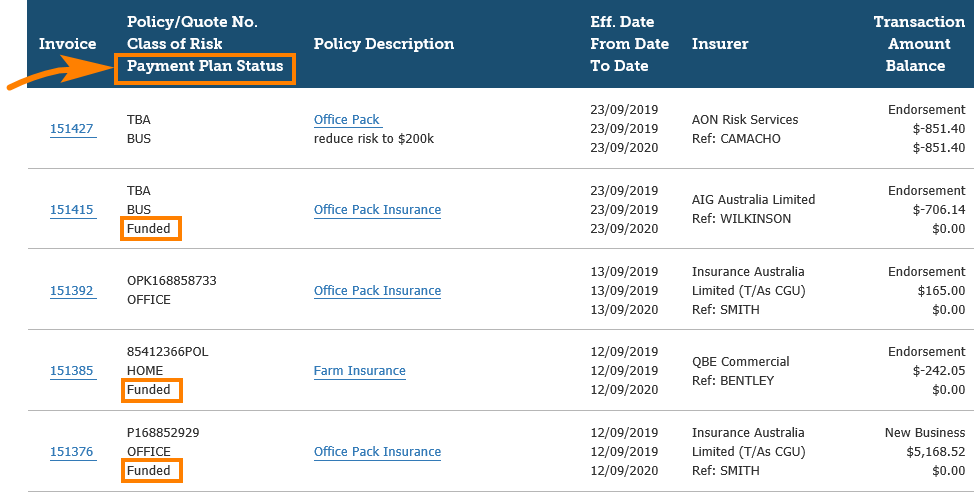Click the Invoice column header
This screenshot has height=493, width=974.
[x=67, y=44]
